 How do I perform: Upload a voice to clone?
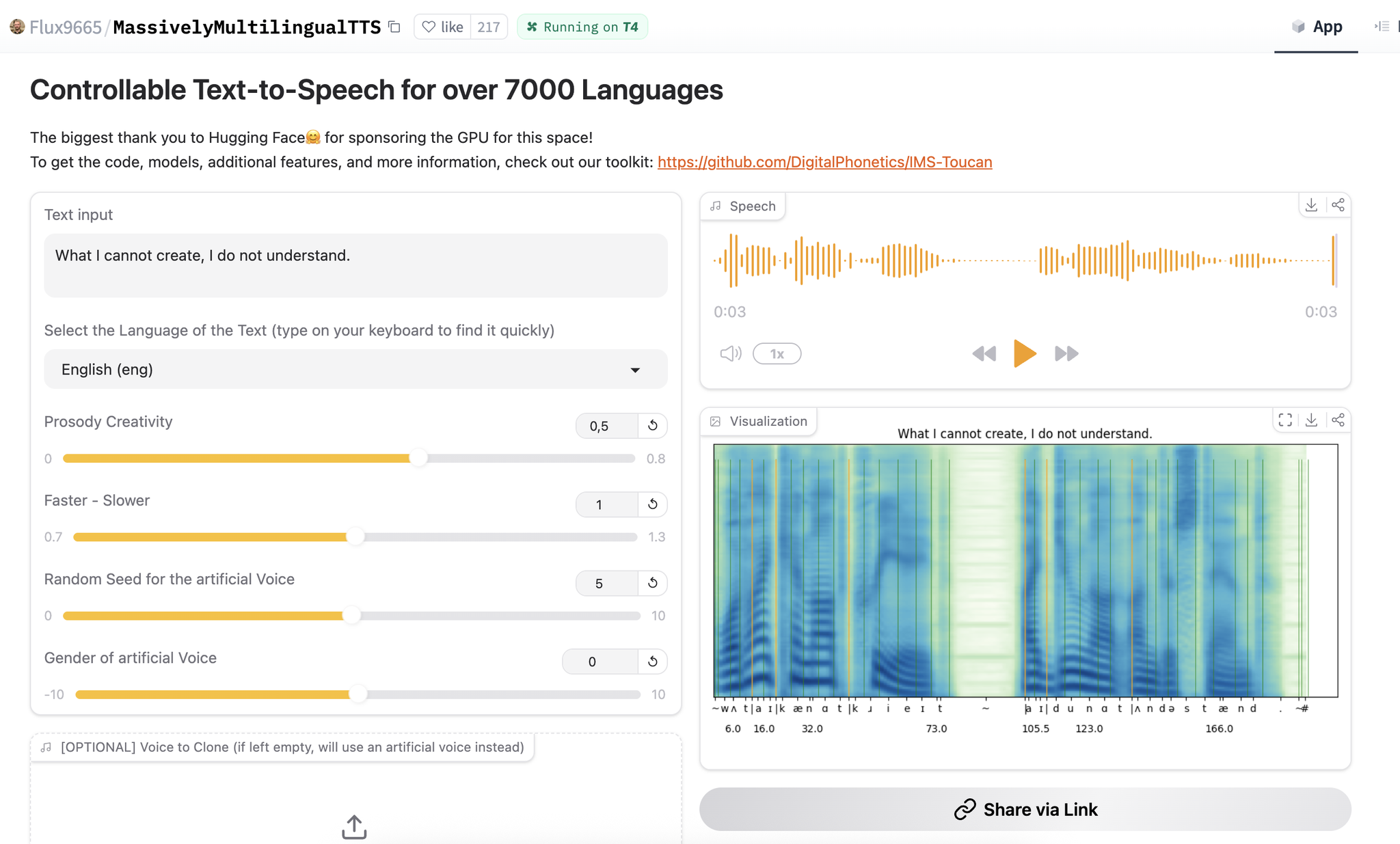354,827
